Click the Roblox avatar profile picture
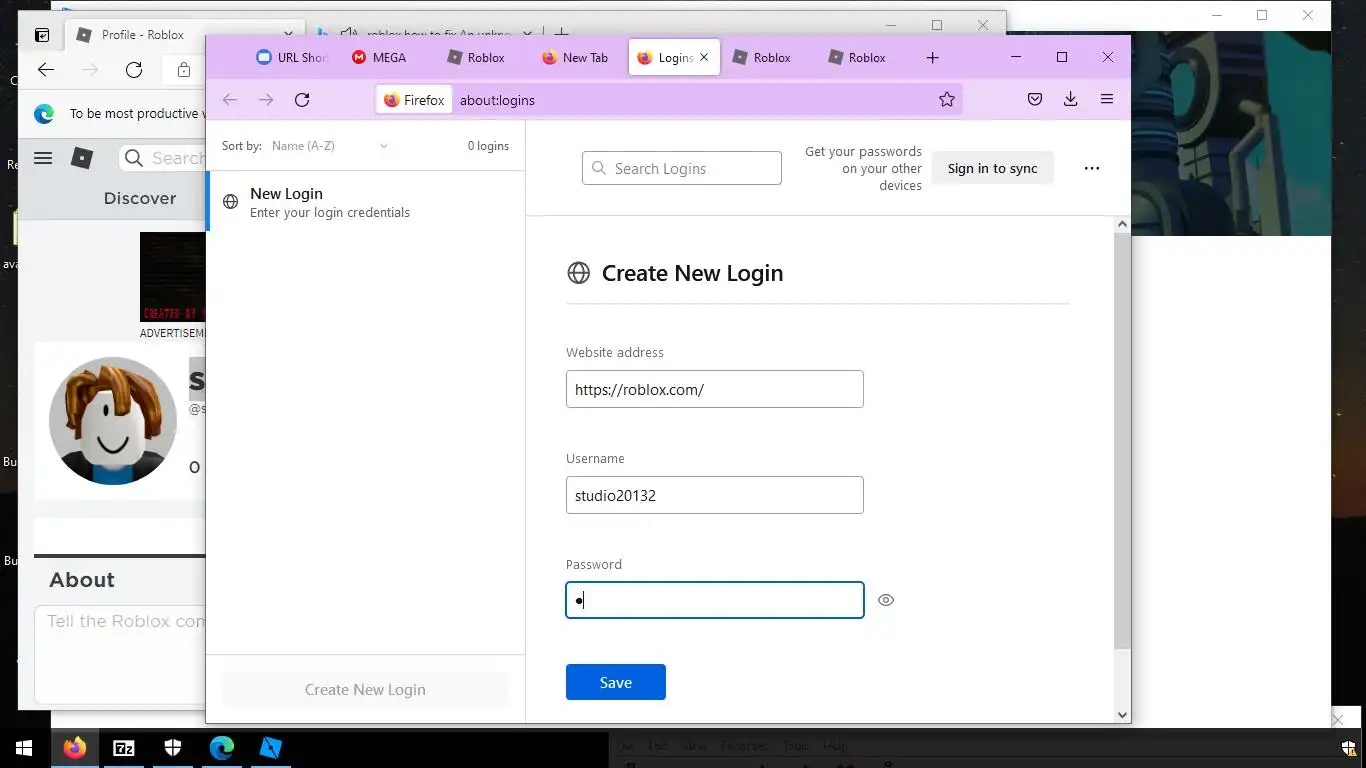Screen dimensions: 1366x768 (113, 421)
